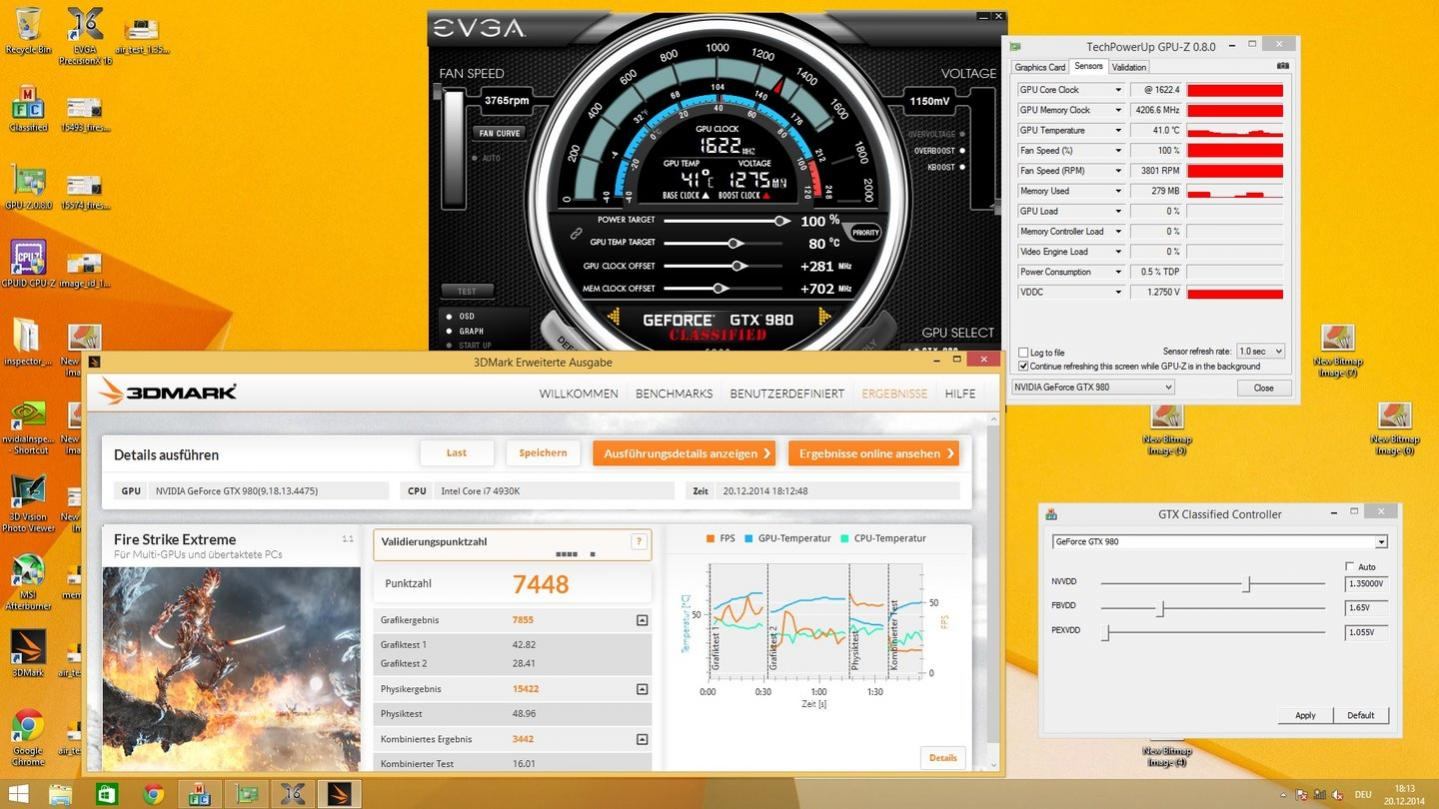Click Ausführungsdetails anzeigen button
Viewport: 1439px width, 809px height.
pyautogui.click(x=685, y=453)
